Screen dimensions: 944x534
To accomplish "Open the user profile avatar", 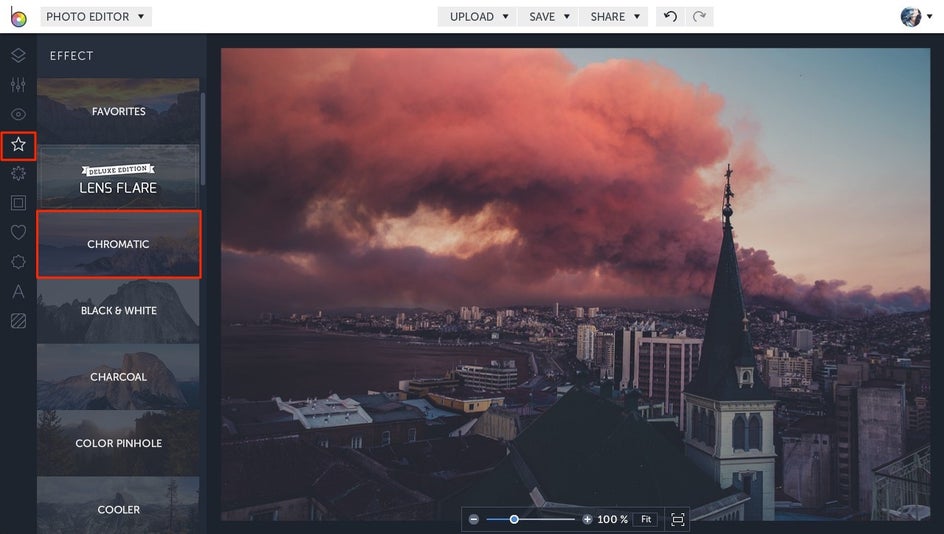I will [x=910, y=16].
